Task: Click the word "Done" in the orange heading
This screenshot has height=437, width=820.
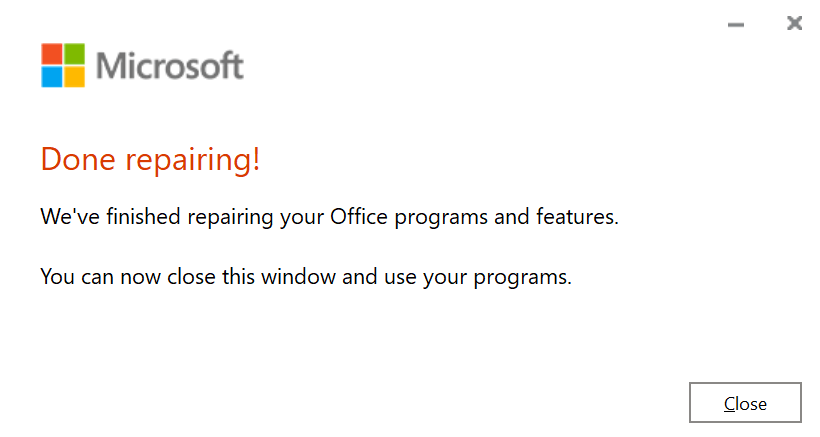Action: pyautogui.click(x=74, y=159)
